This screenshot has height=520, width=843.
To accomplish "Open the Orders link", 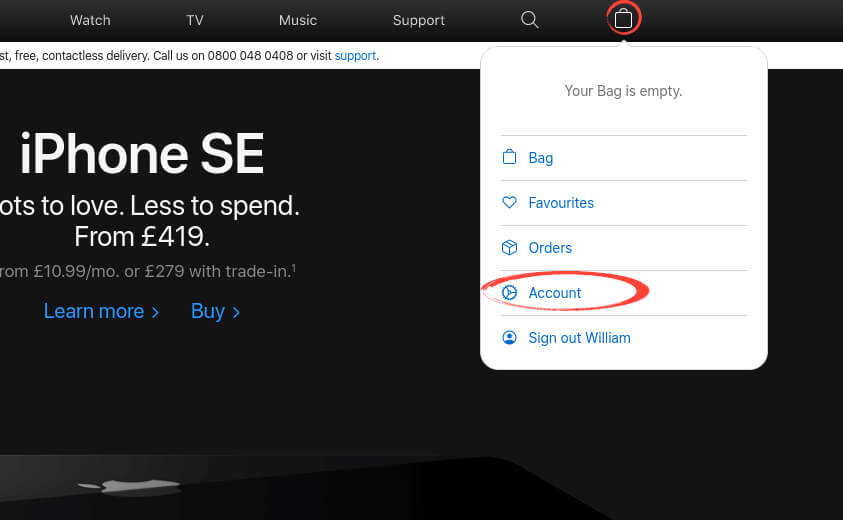I will click(550, 248).
